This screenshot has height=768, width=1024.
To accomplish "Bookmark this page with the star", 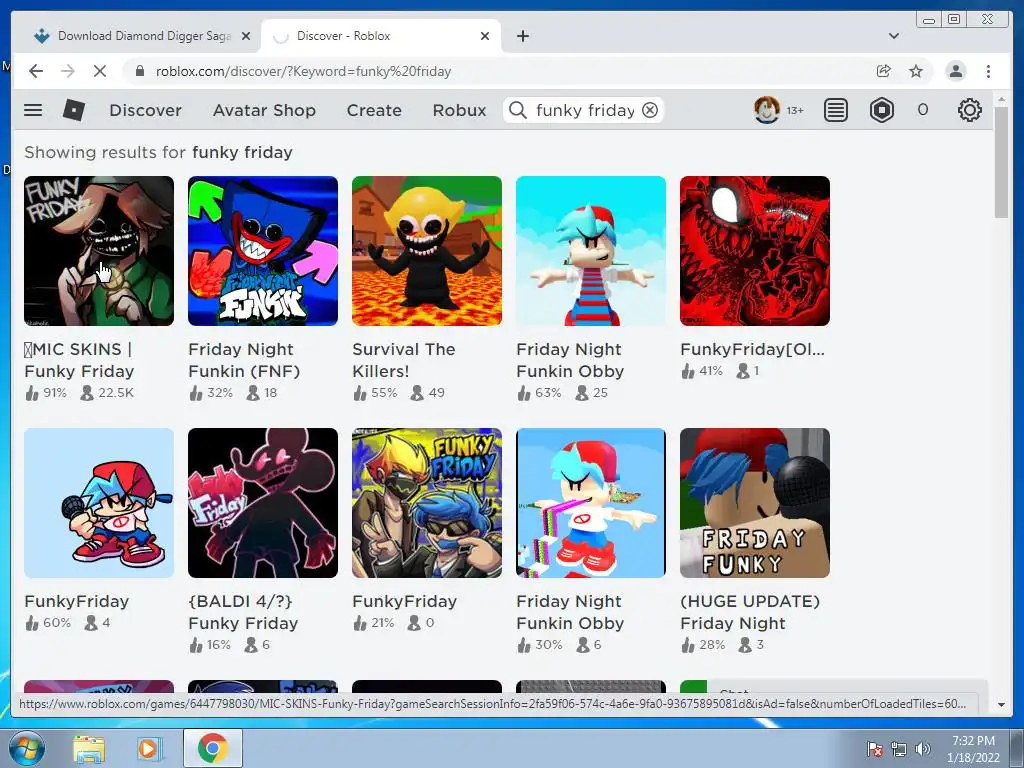I will pyautogui.click(x=916, y=71).
